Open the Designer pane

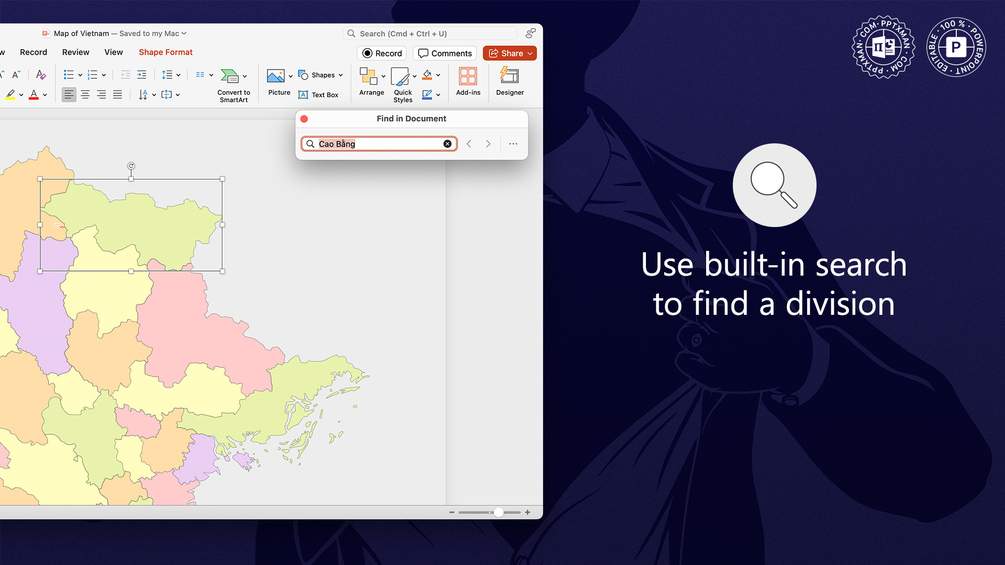(510, 82)
